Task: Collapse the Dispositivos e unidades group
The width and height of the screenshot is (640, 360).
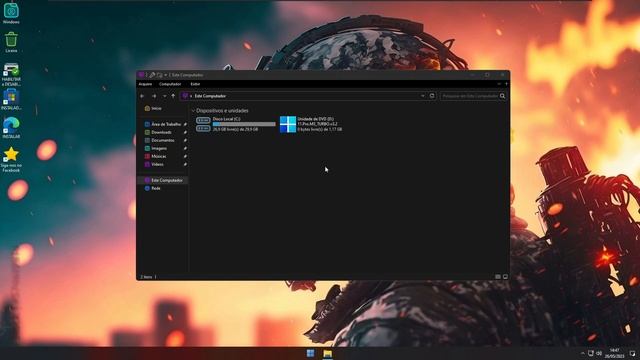Action: [193, 111]
